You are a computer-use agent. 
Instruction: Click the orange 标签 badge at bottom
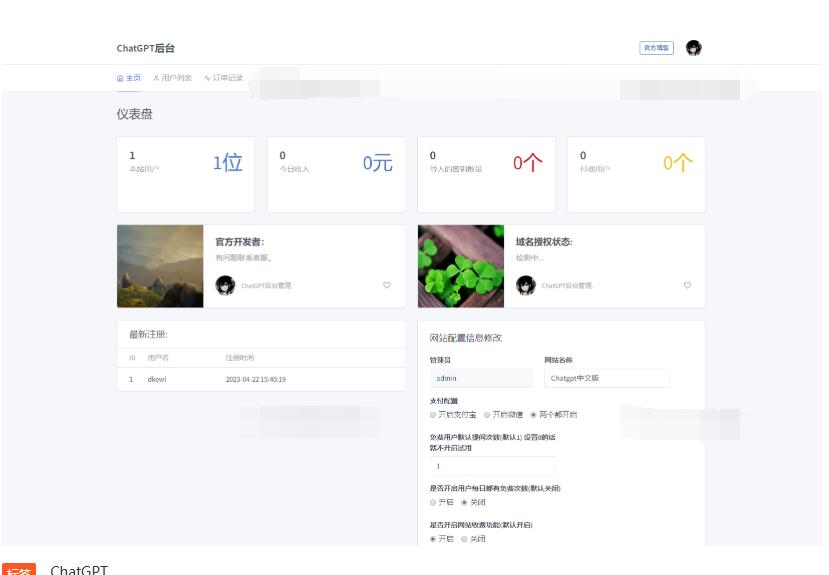(19, 570)
